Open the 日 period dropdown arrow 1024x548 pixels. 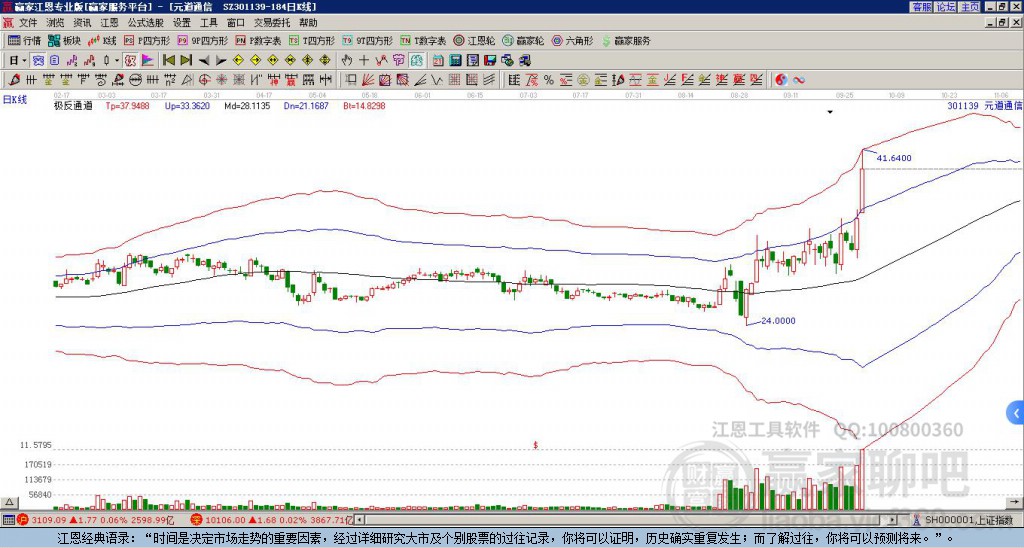click(x=24, y=60)
